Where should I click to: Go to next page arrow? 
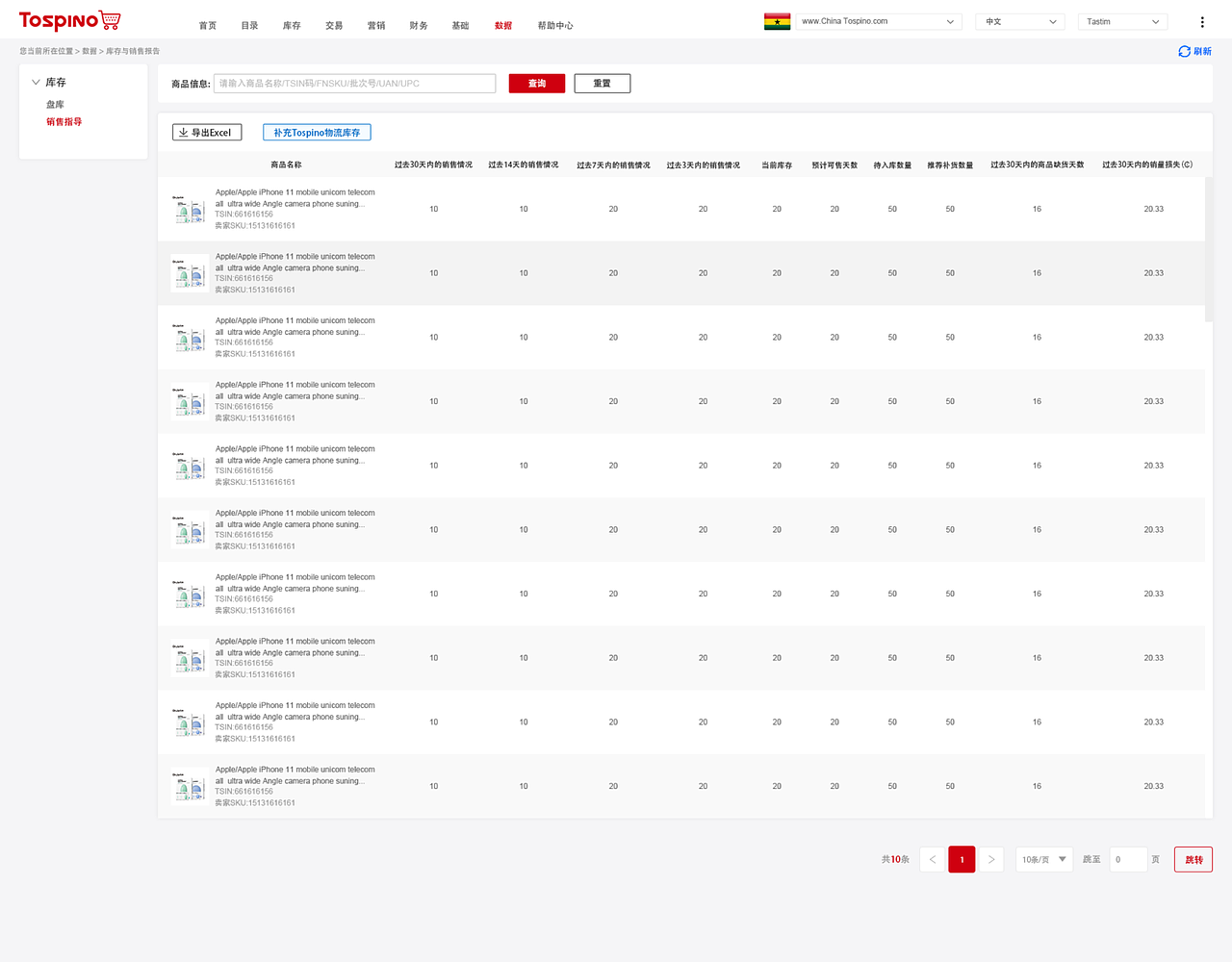[991, 859]
